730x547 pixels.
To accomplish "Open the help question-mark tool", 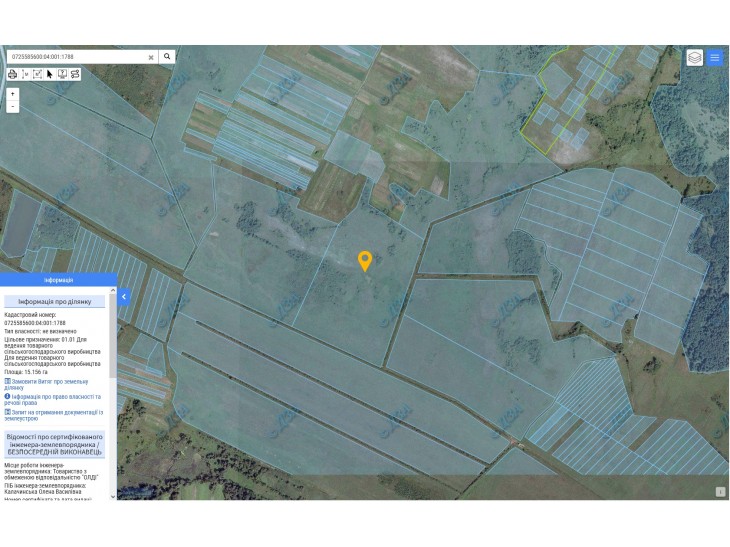I will coord(62,74).
